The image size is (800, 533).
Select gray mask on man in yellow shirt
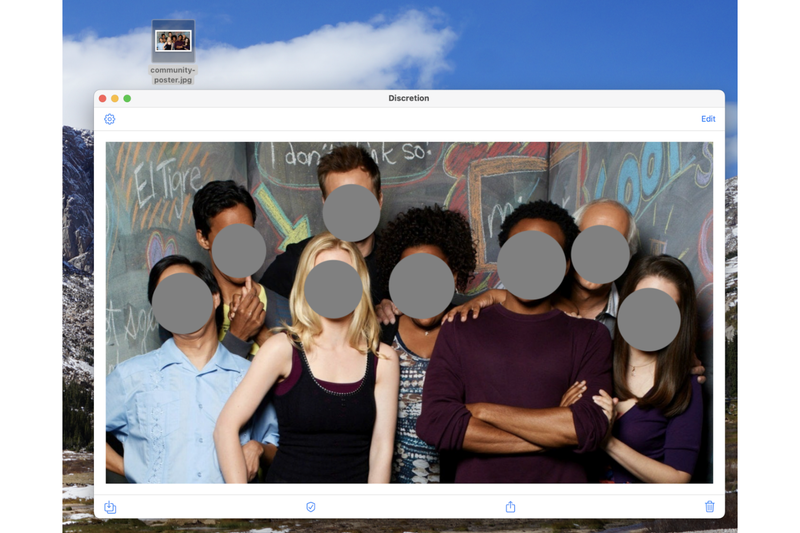click(239, 251)
